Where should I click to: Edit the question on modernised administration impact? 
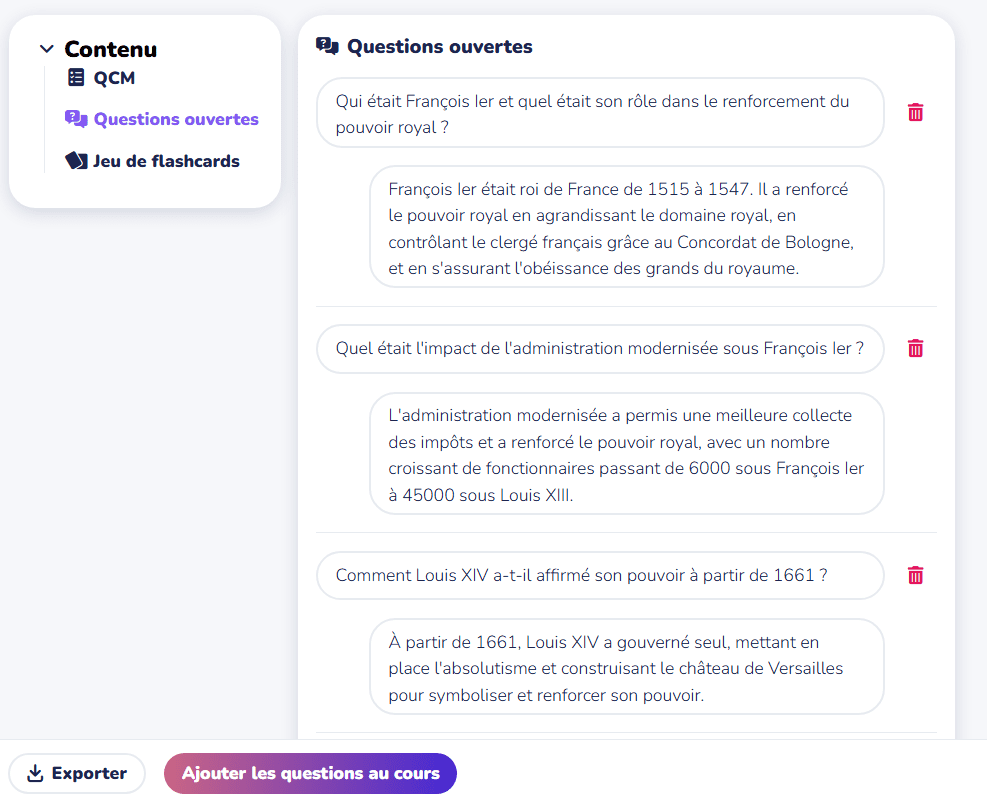600,349
